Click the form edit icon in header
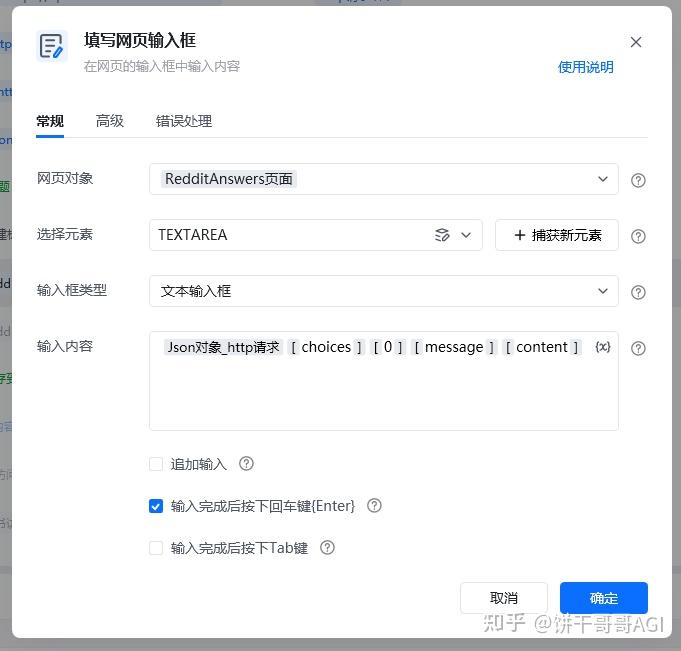Screen dimensions: 681x651 tap(52, 46)
